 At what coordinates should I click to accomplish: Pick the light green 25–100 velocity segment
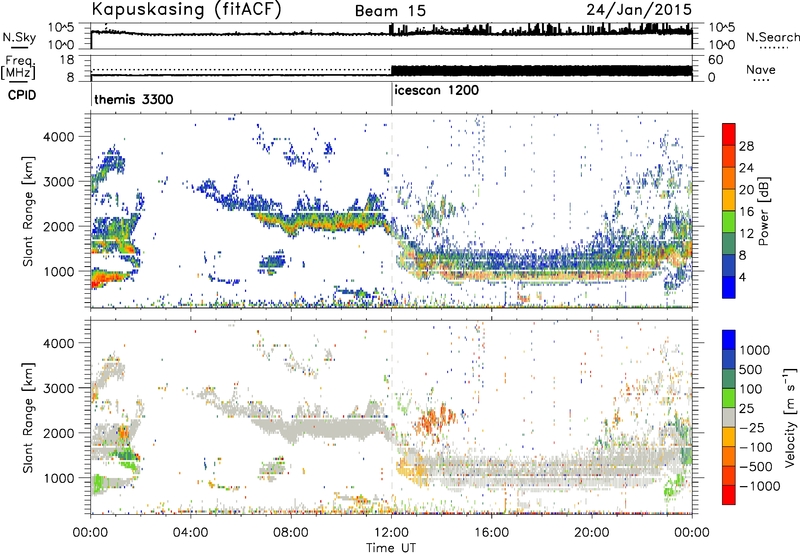click(x=729, y=398)
